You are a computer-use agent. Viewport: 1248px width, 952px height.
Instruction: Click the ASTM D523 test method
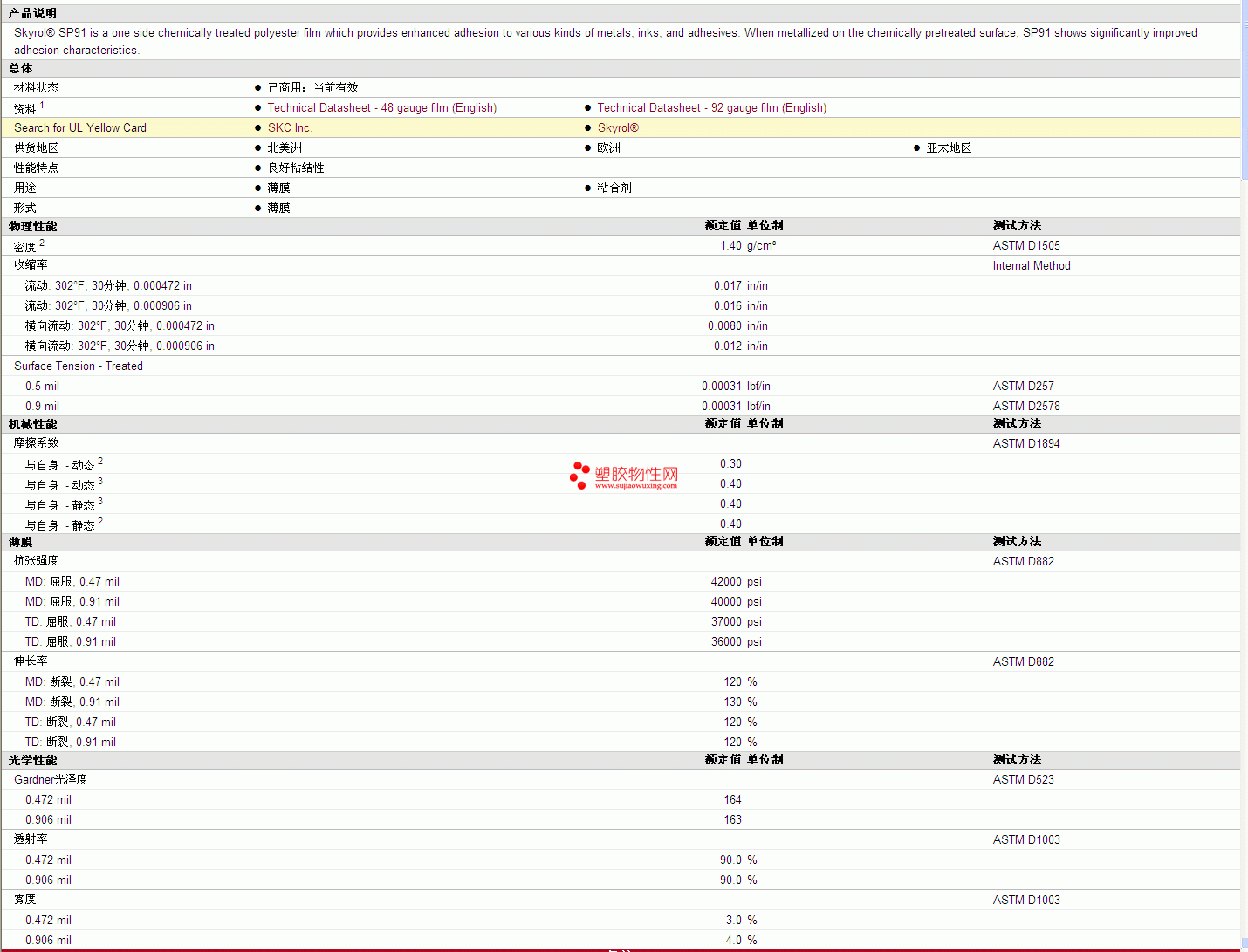click(1024, 780)
